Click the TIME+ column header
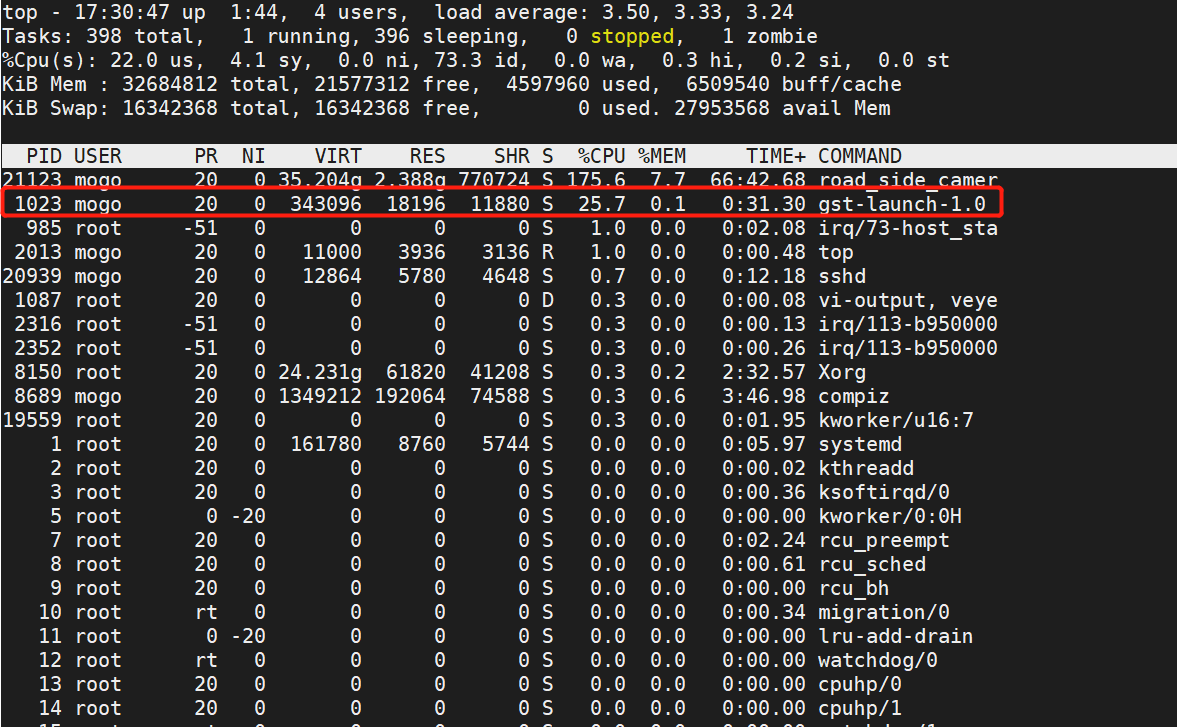The height and width of the screenshot is (727, 1177). click(775, 156)
